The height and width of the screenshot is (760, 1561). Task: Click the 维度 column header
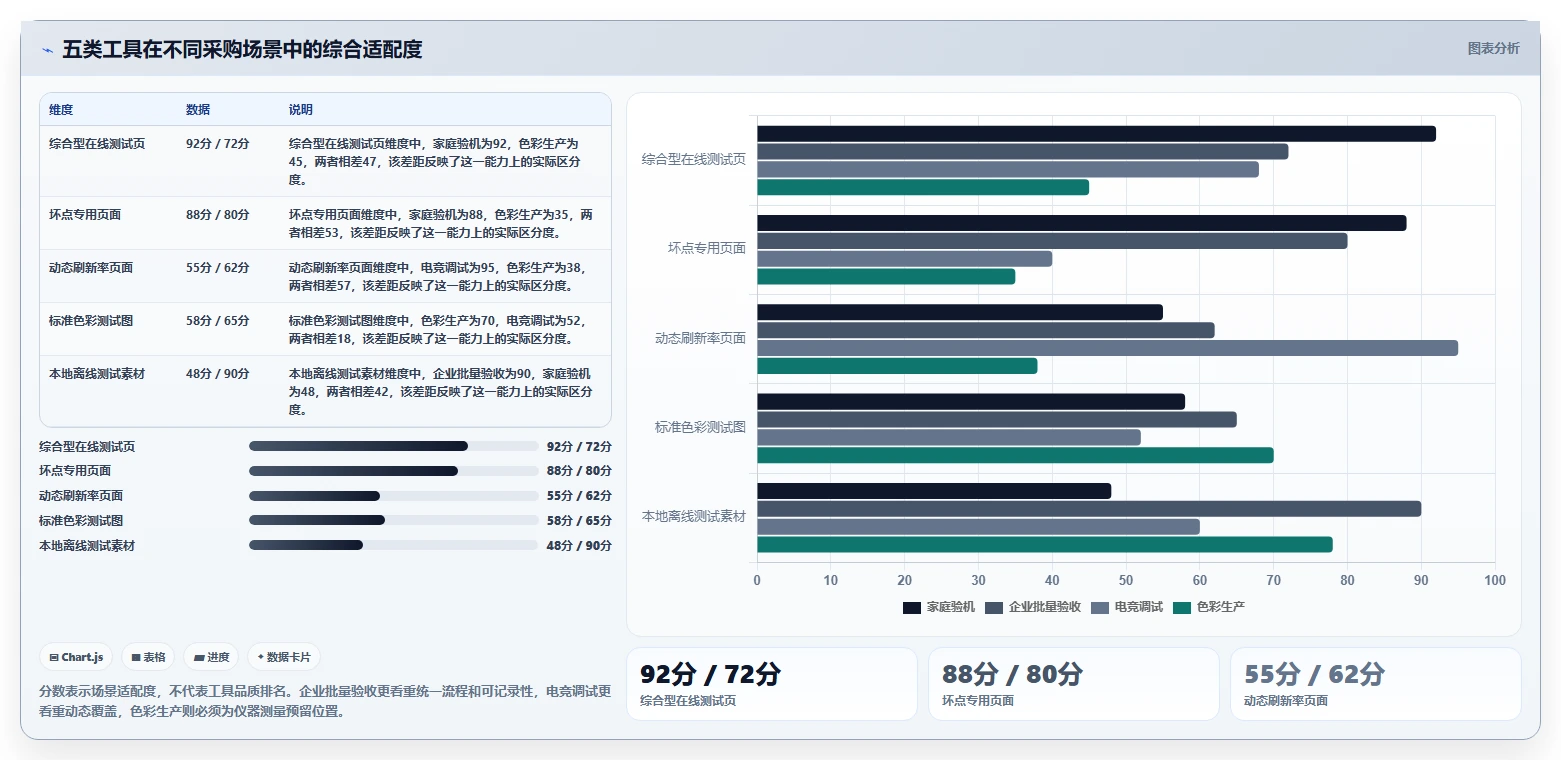point(61,110)
